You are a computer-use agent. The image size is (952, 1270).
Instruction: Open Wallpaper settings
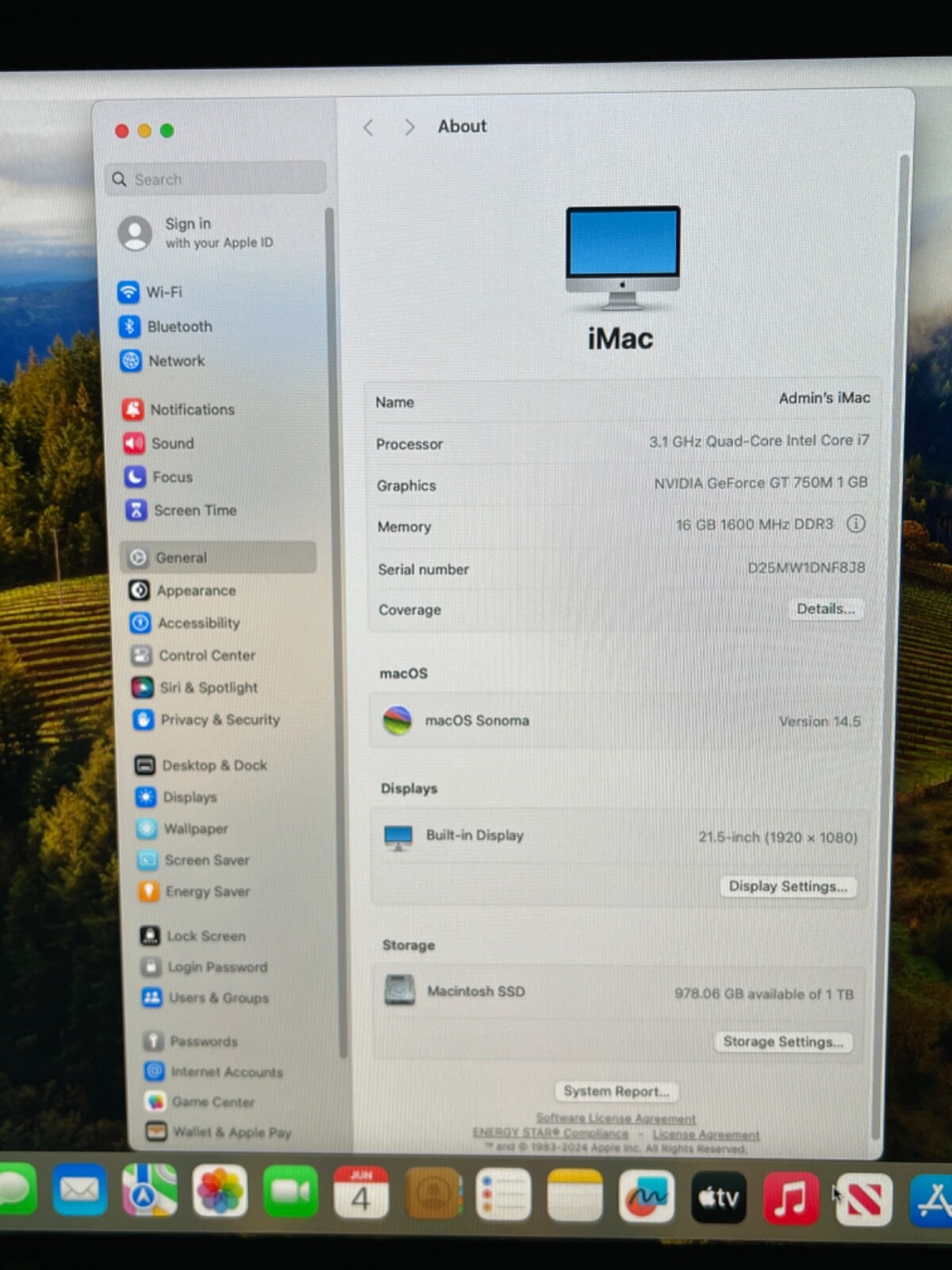(183, 829)
